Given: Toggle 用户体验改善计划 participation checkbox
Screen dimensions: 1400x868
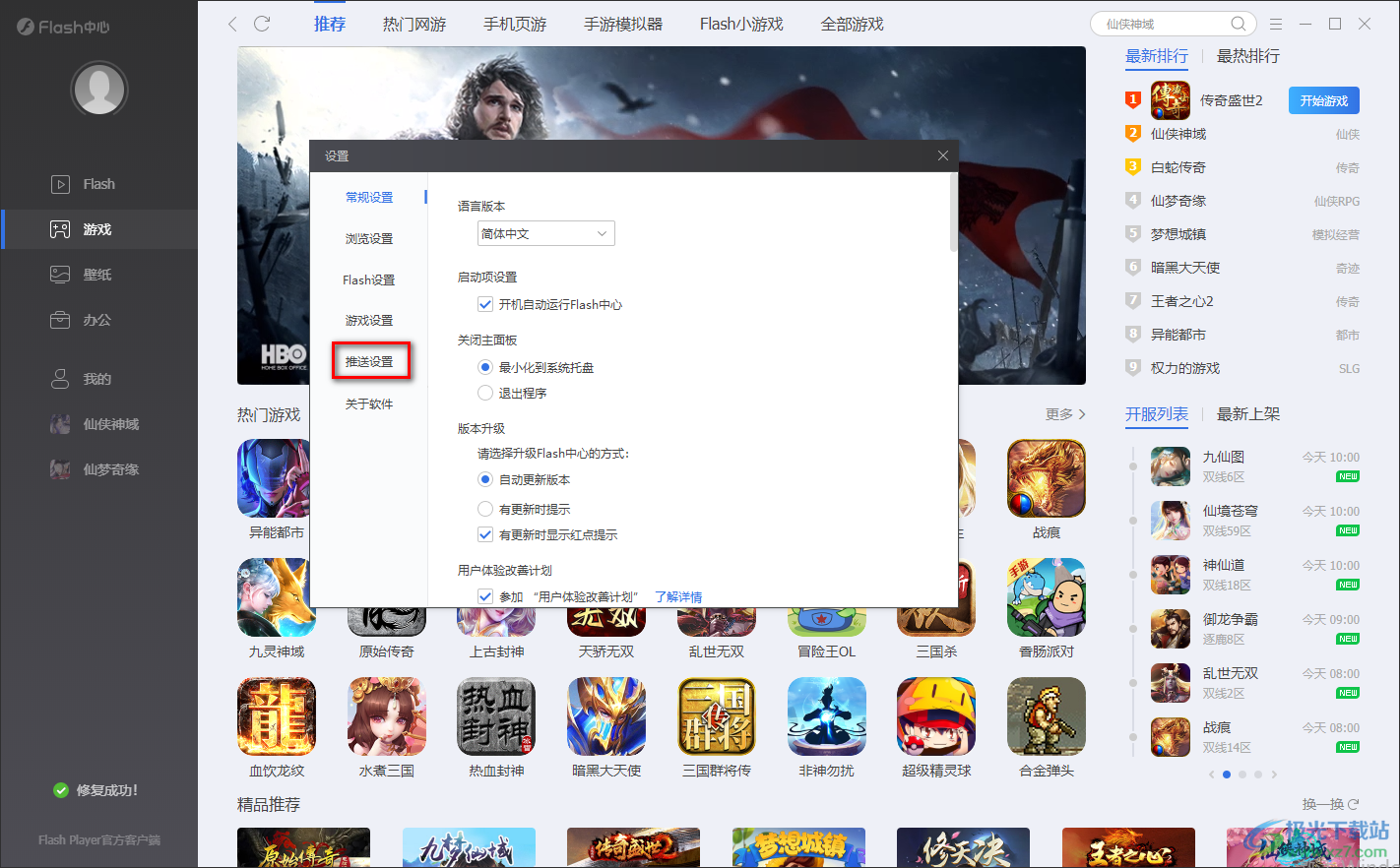Looking at the screenshot, I should click(485, 596).
